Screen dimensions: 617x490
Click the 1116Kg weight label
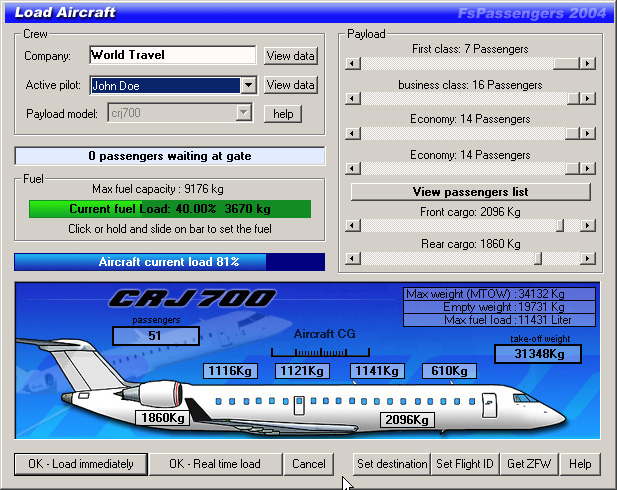click(230, 371)
